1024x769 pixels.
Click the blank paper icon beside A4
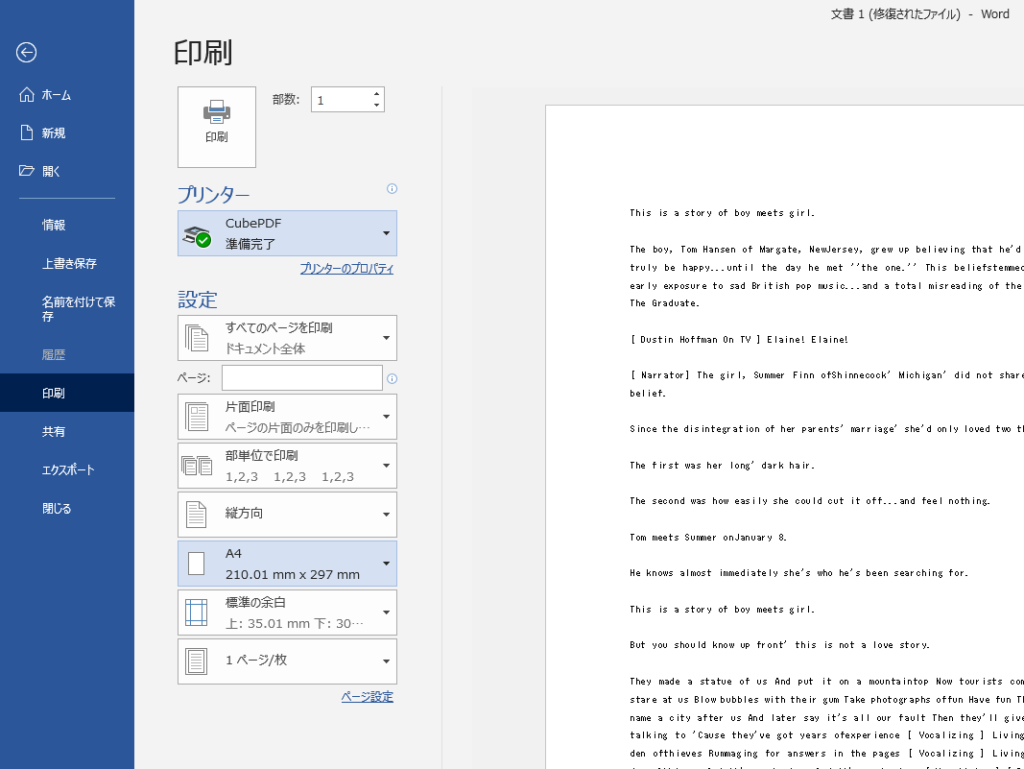tap(197, 563)
